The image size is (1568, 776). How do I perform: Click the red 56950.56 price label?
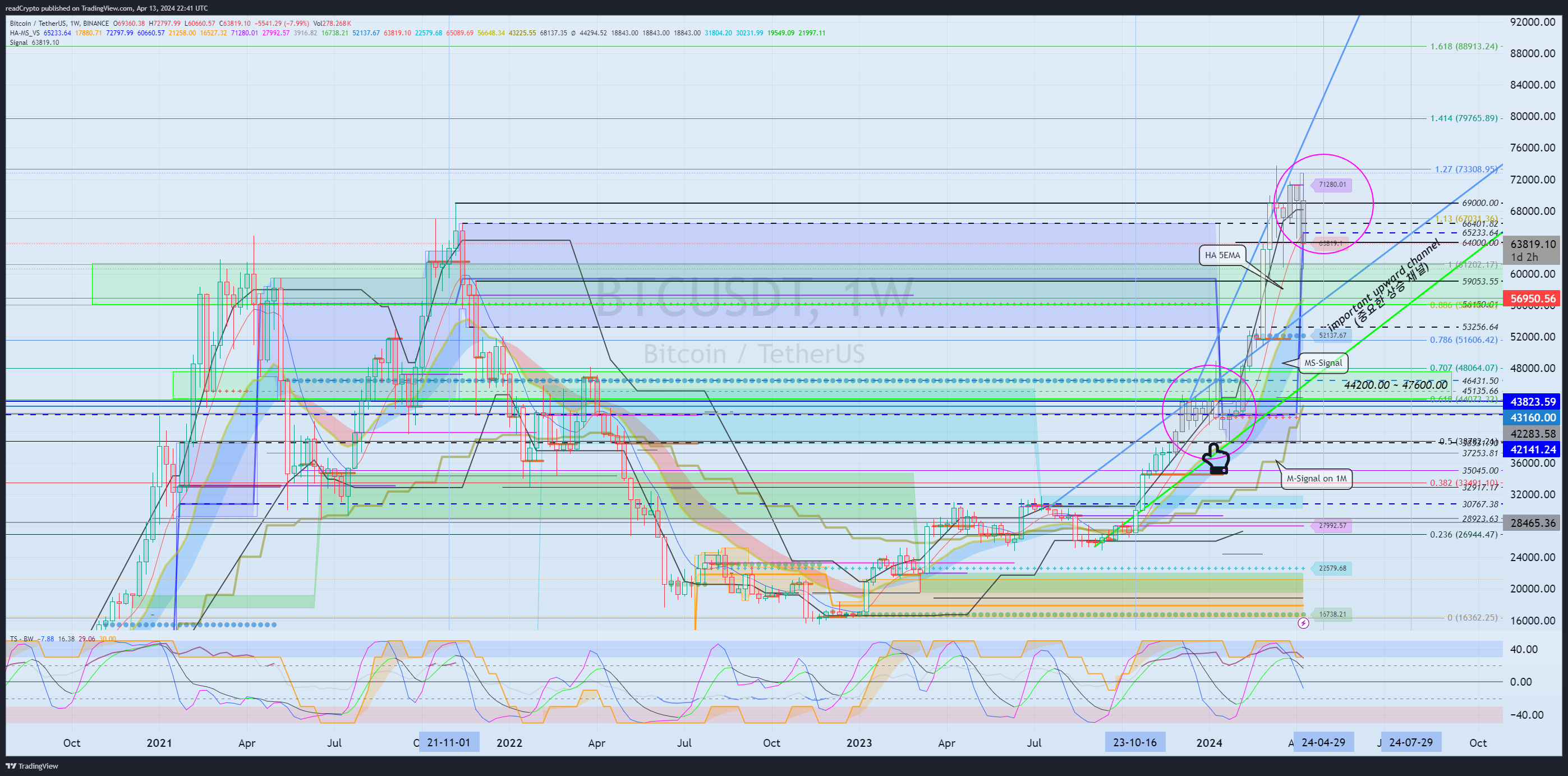click(x=1533, y=299)
